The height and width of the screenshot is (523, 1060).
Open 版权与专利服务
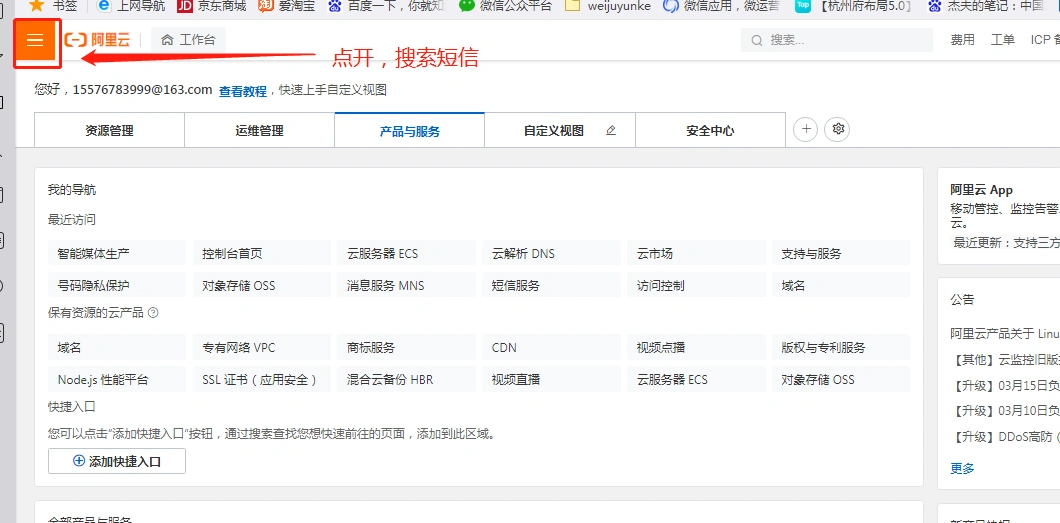[x=841, y=347]
